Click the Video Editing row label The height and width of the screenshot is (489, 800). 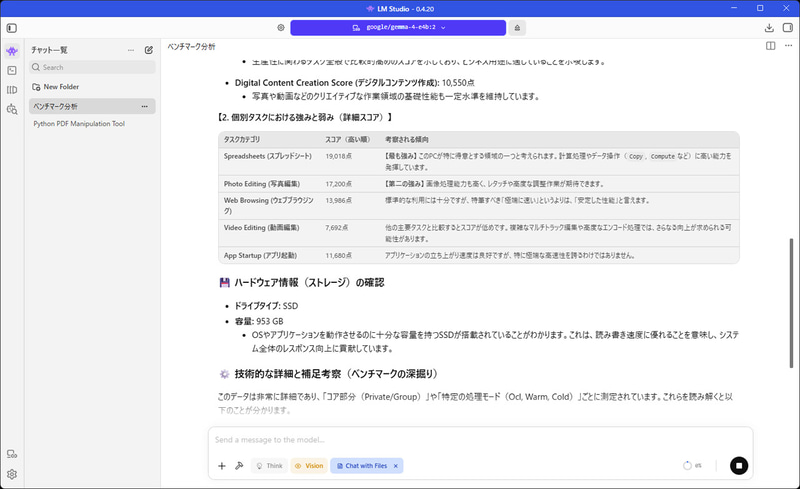[261, 228]
